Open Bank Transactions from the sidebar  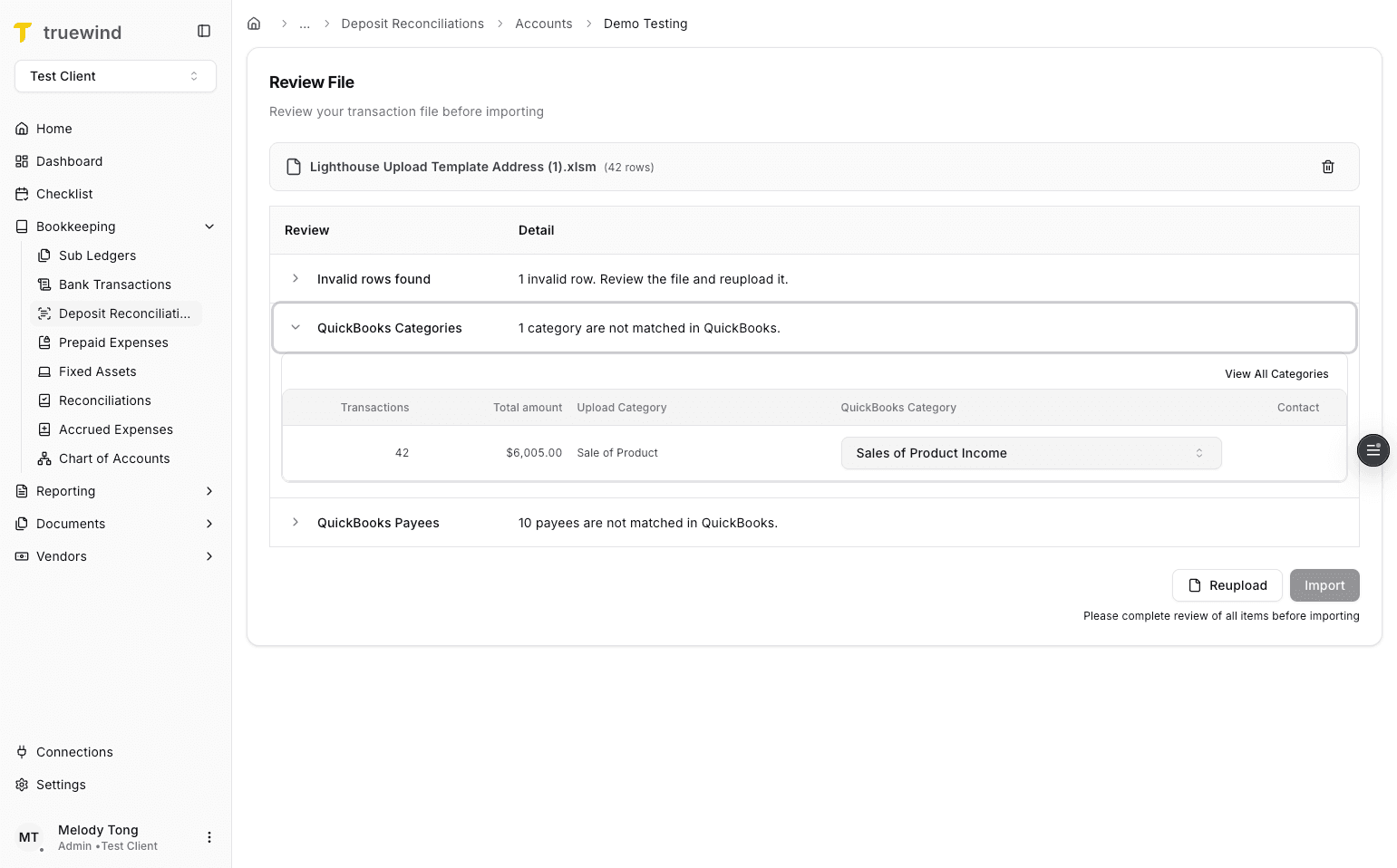click(114, 285)
